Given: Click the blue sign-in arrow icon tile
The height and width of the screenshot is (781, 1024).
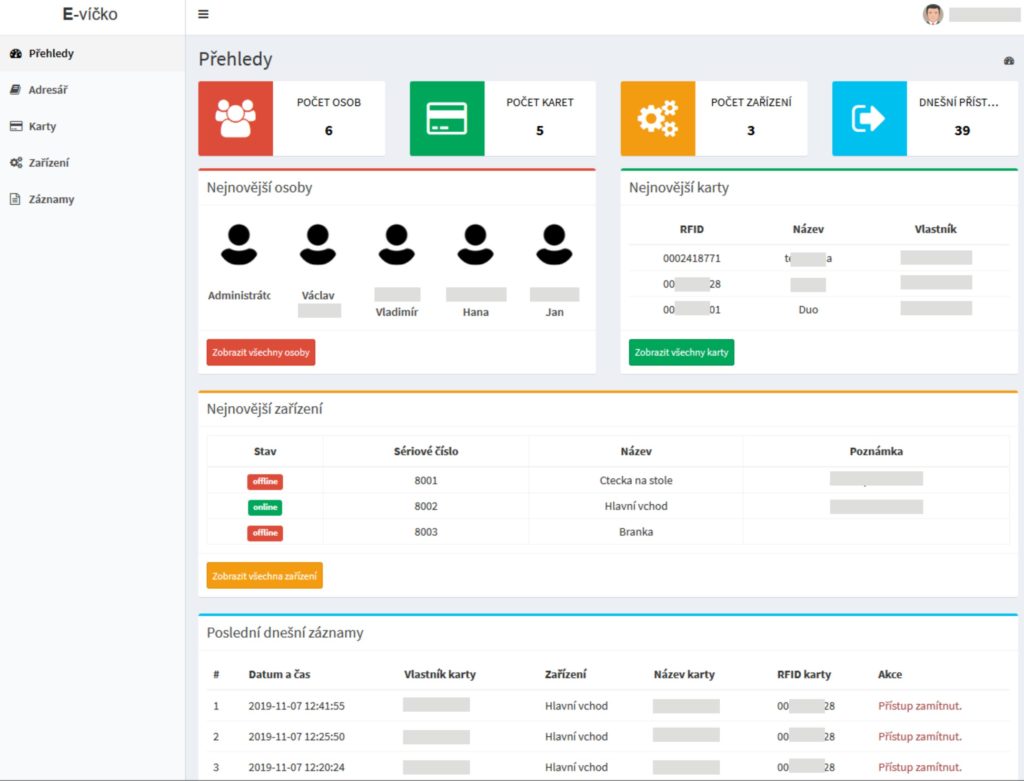Looking at the screenshot, I should pyautogui.click(x=869, y=119).
